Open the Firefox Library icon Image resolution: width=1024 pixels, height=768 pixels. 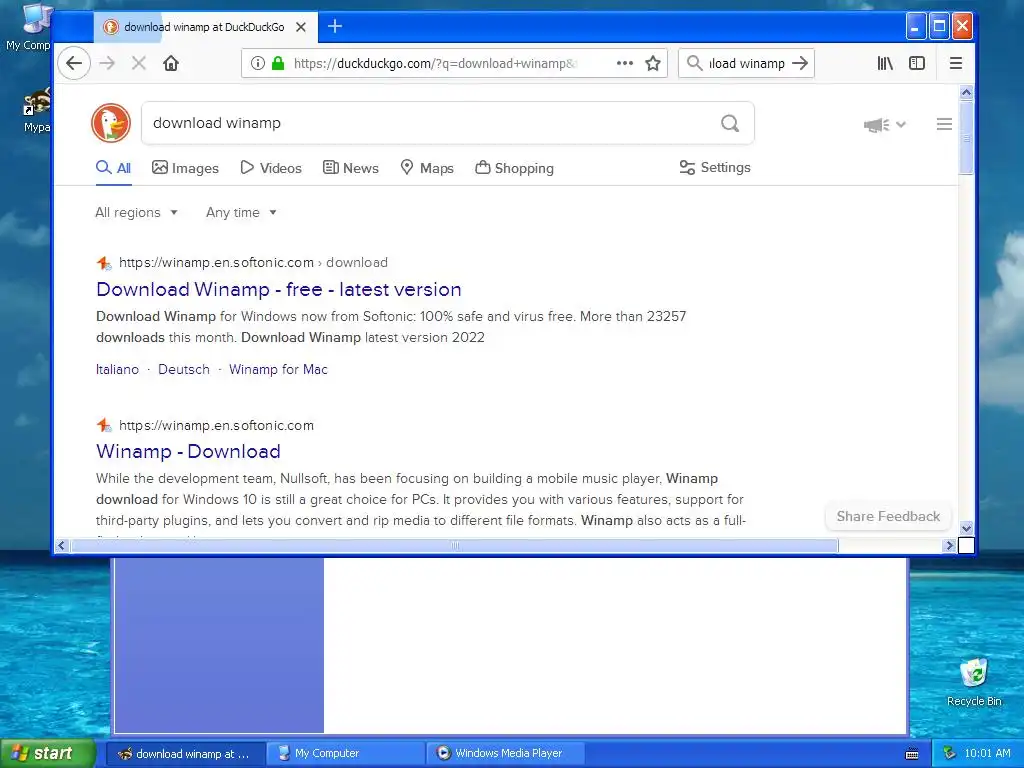pyautogui.click(x=885, y=63)
